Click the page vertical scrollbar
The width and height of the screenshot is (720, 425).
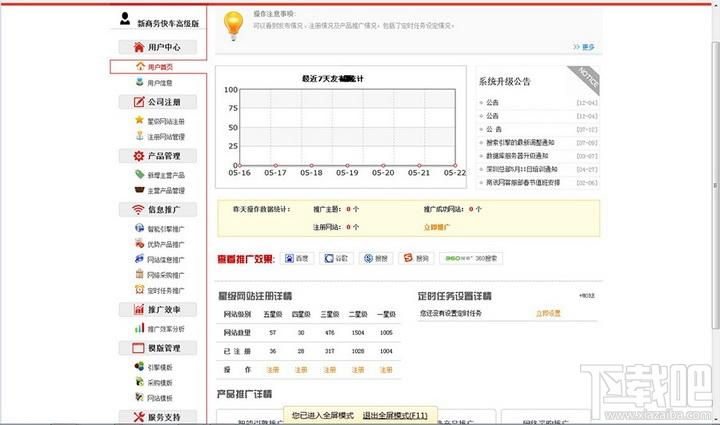click(x=715, y=185)
